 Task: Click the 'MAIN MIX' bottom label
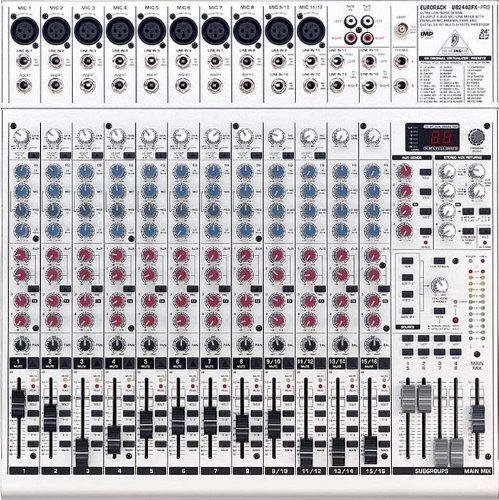pyautogui.click(x=477, y=471)
